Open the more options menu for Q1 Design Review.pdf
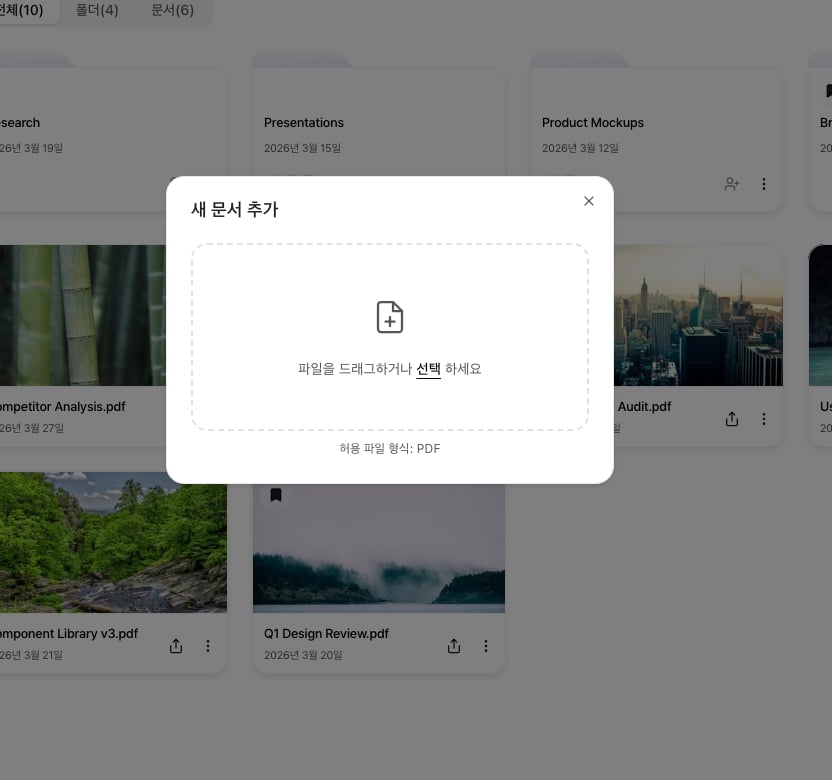The width and height of the screenshot is (832, 780). 486,646
